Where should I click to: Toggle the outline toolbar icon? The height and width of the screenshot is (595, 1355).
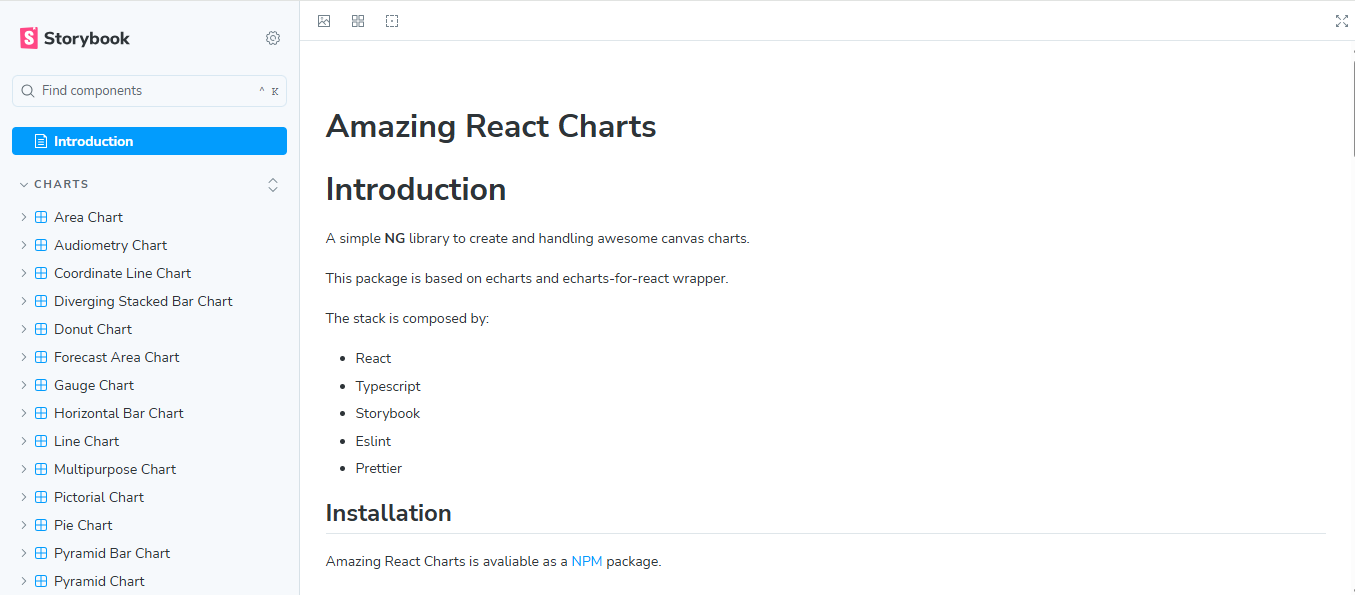[392, 21]
